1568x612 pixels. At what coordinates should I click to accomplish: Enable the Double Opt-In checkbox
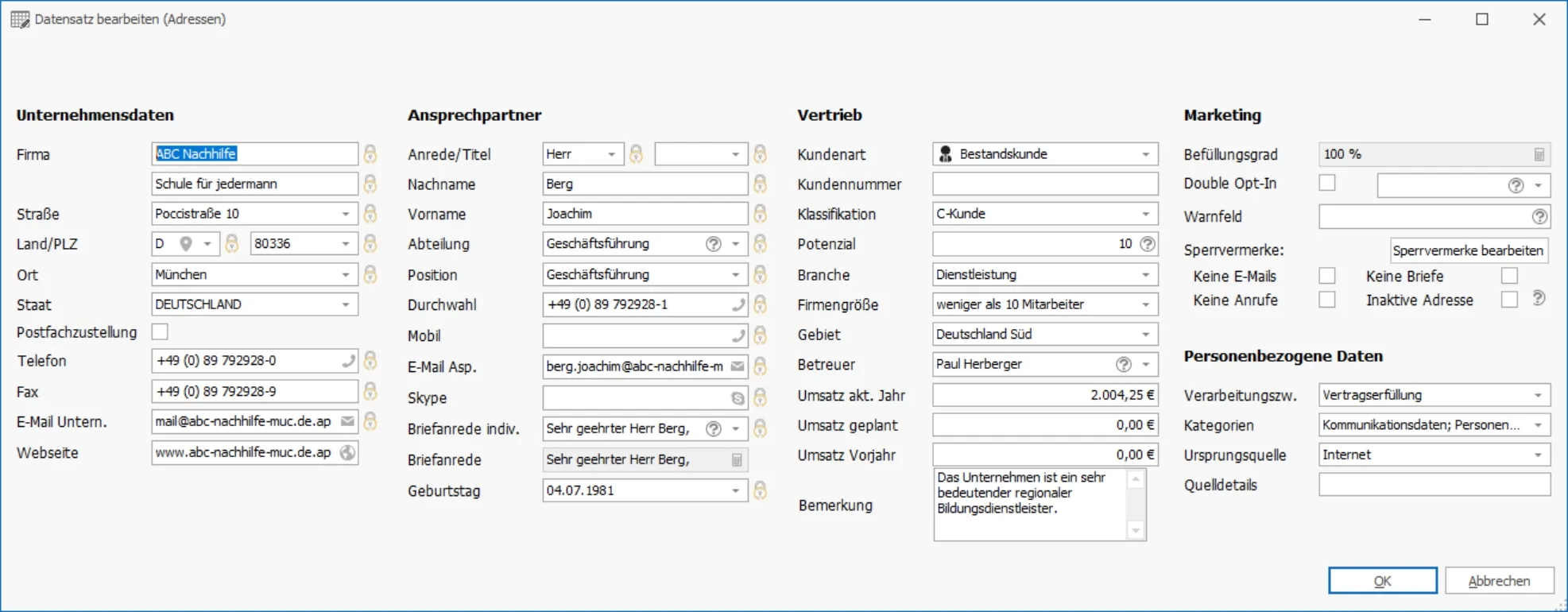click(1326, 183)
